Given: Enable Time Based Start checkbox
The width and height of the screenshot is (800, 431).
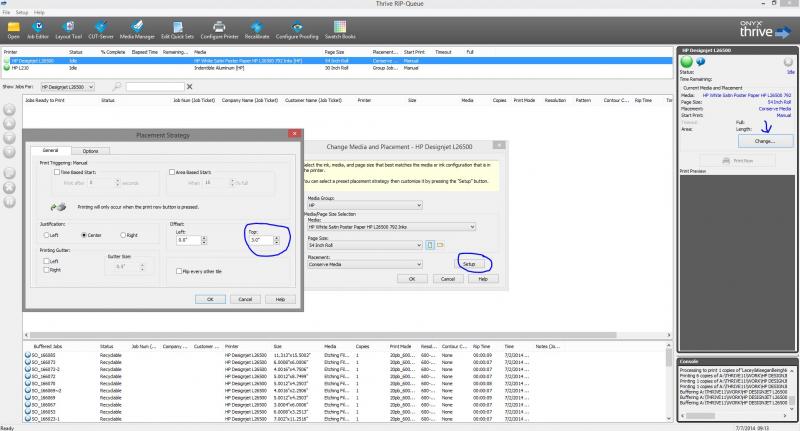Looking at the screenshot, I should click(x=57, y=172).
